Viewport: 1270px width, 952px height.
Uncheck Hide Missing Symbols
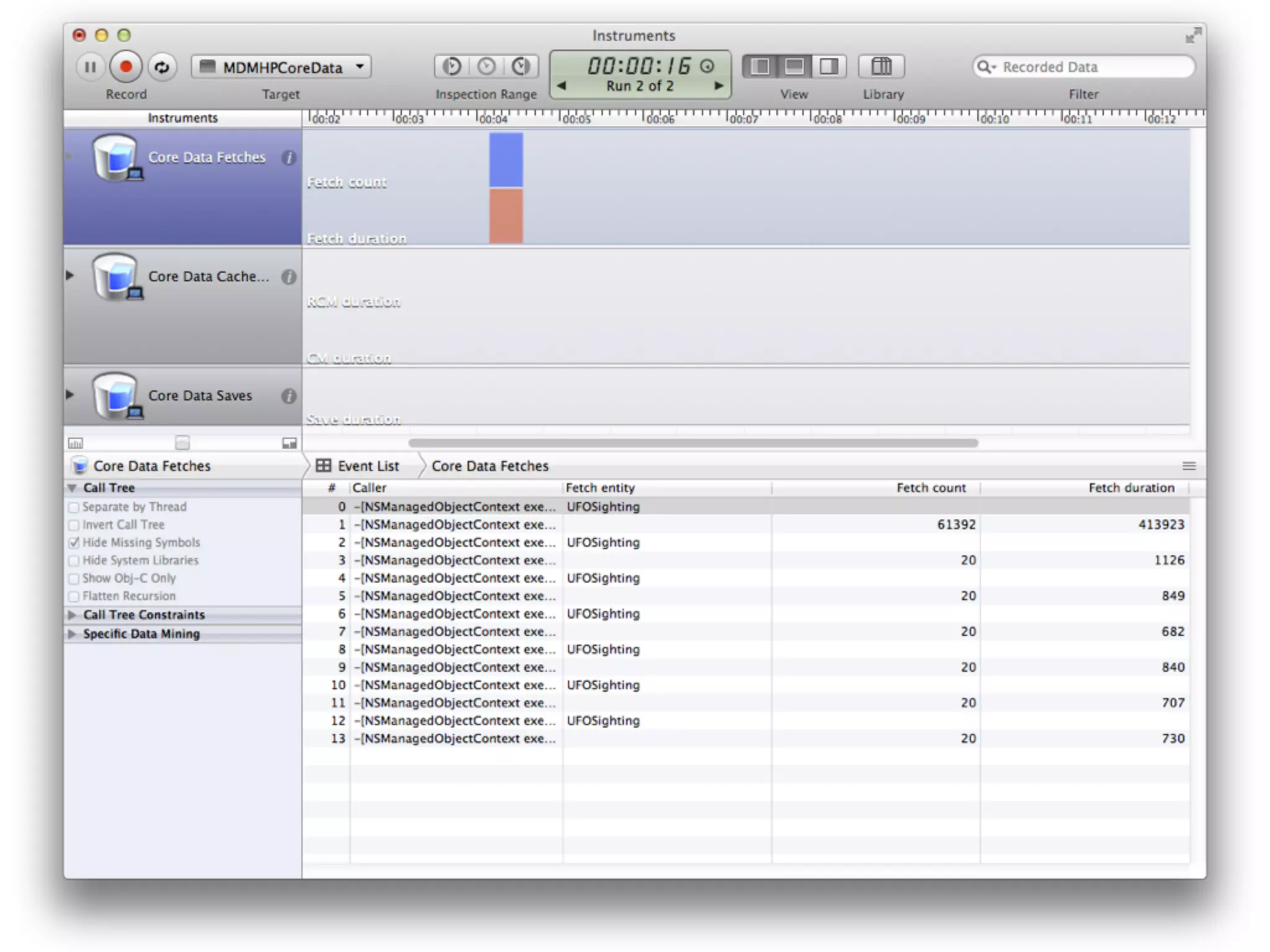pyautogui.click(x=74, y=543)
